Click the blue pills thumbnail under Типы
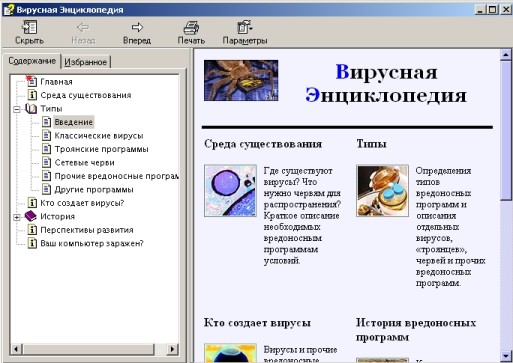Viewport: 513px width, 363px height. (x=382, y=191)
